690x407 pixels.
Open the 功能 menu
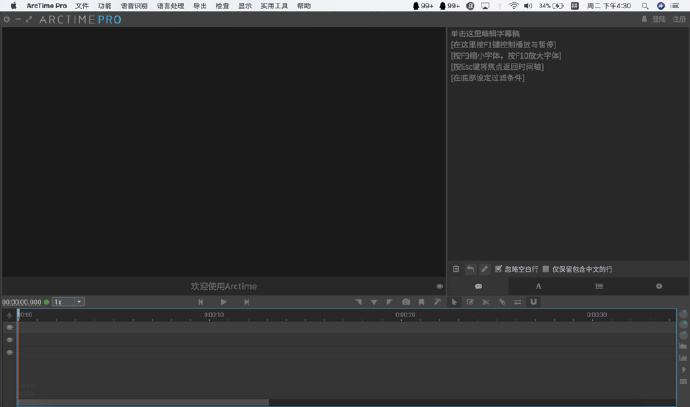(105, 6)
